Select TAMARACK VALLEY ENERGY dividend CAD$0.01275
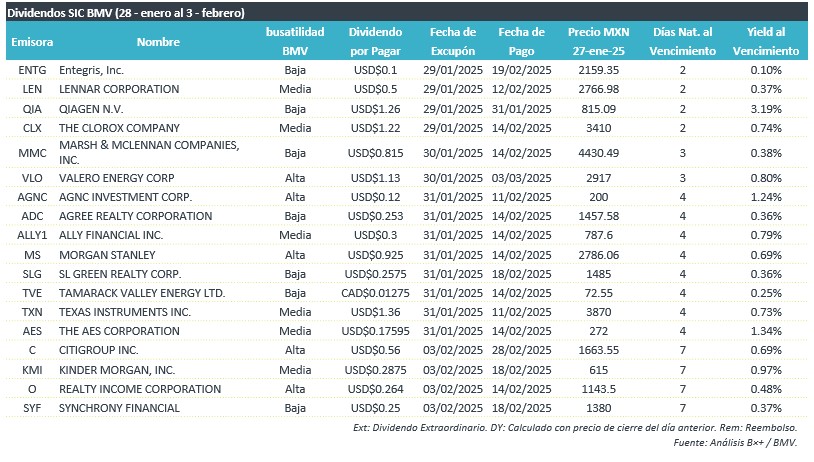This screenshot has width=814, height=462. (x=375, y=293)
